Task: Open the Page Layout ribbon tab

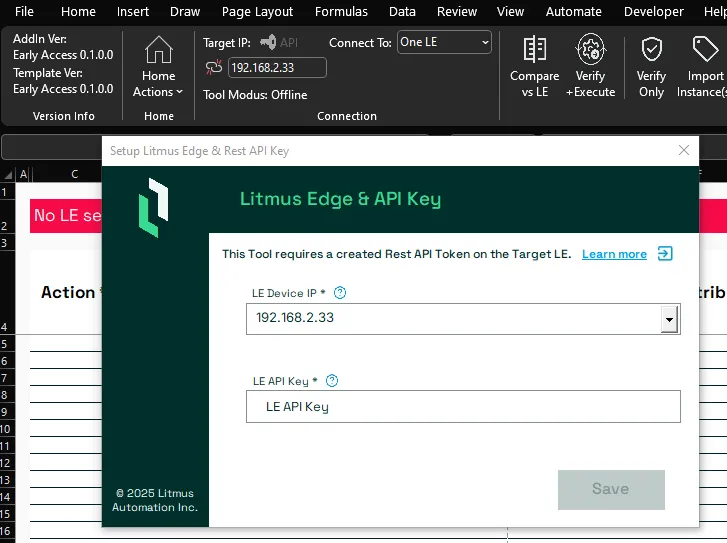Action: [x=257, y=12]
